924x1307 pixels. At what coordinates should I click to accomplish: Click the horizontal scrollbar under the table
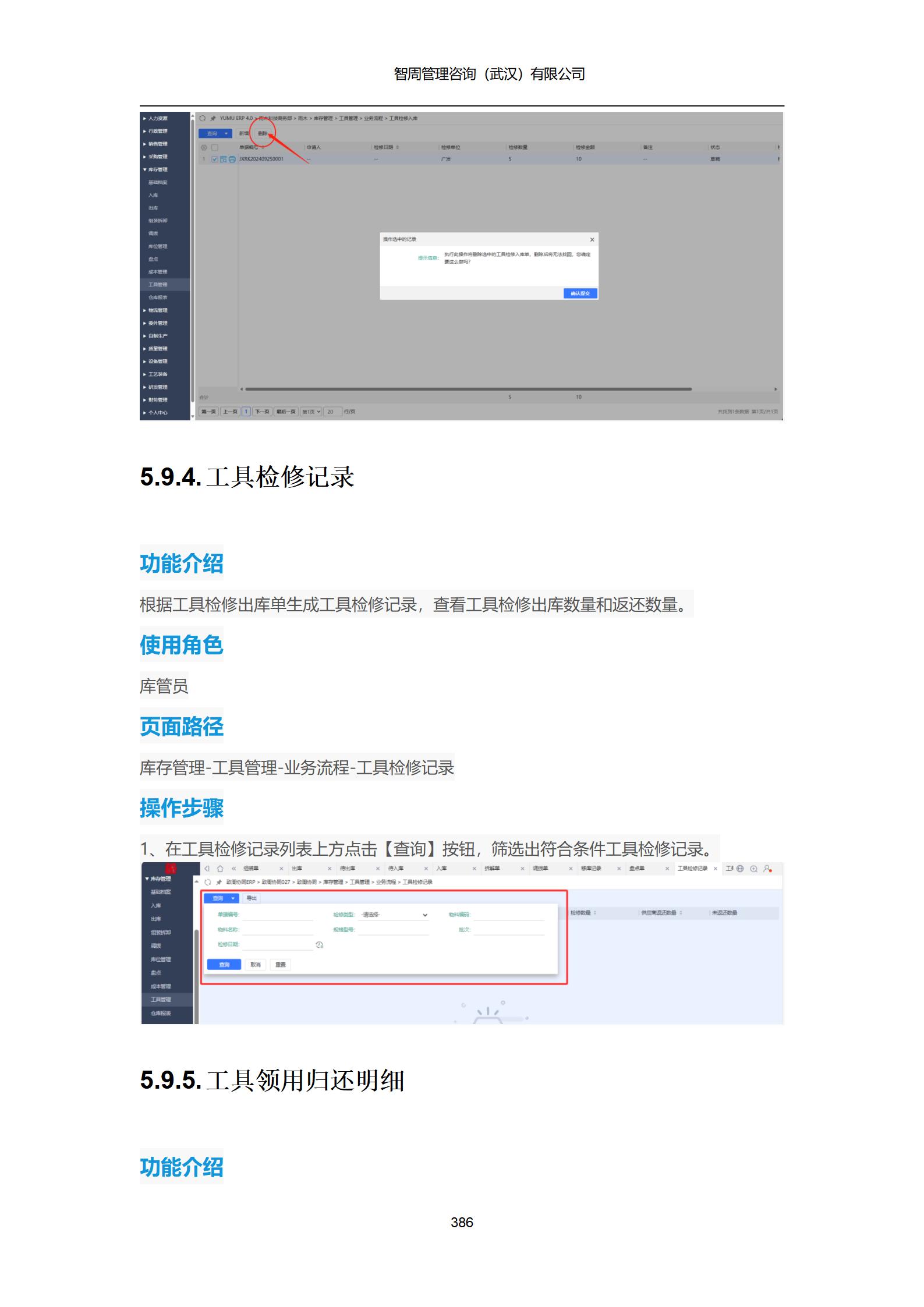coord(469,389)
